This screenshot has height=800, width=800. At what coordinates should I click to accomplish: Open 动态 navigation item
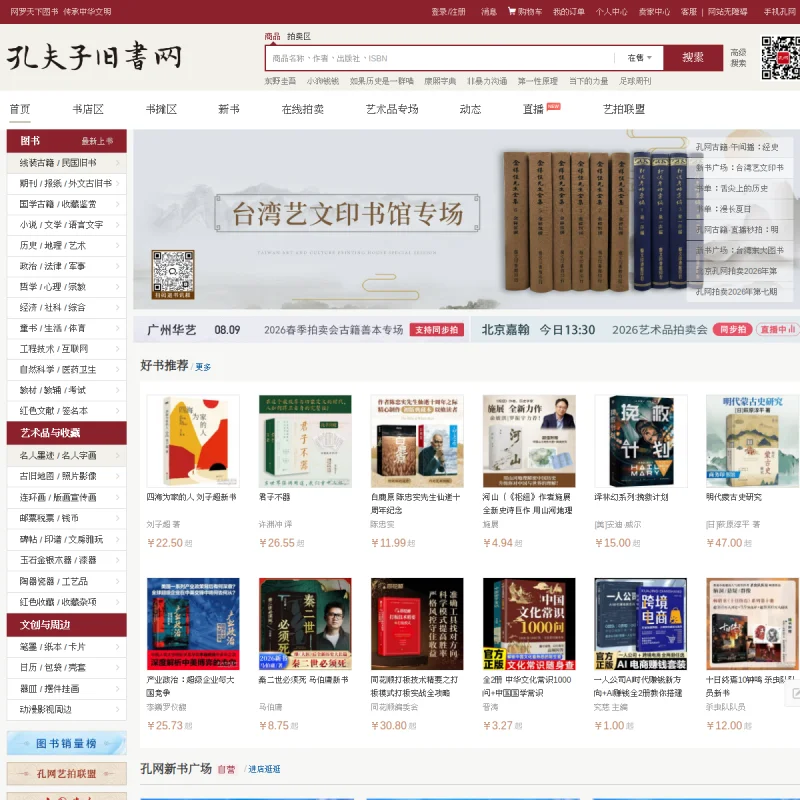coord(470,109)
